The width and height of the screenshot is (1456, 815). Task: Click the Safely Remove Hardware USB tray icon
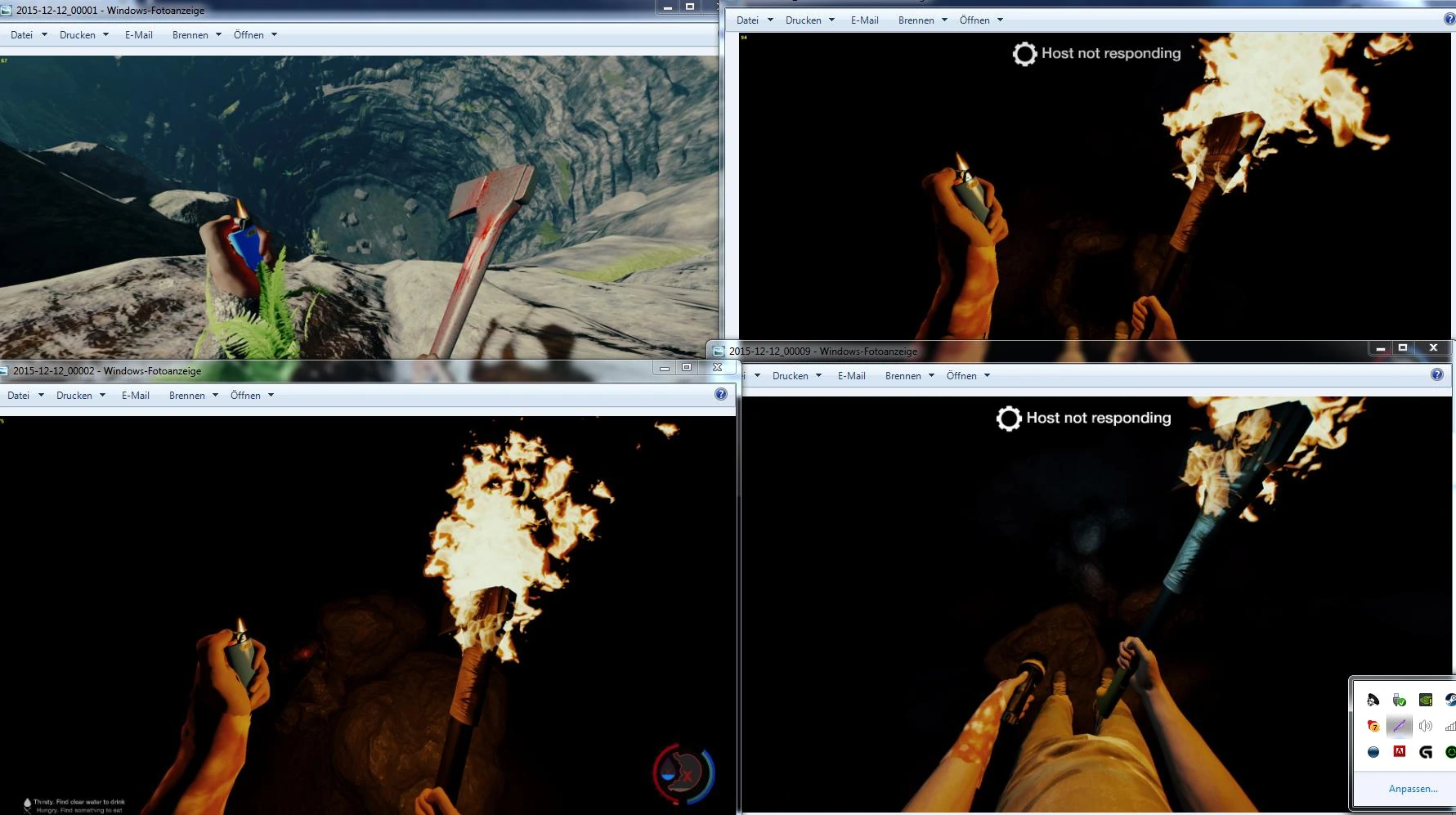1400,700
